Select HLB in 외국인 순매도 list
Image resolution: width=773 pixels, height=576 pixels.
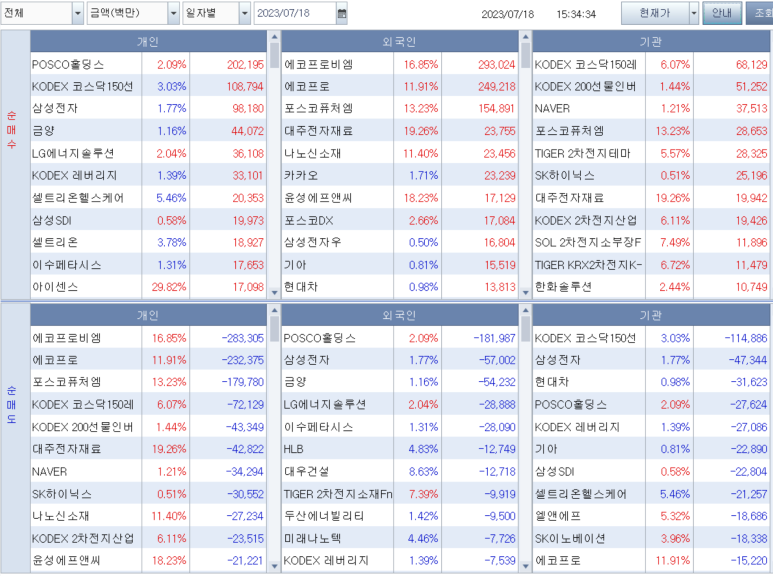point(293,449)
